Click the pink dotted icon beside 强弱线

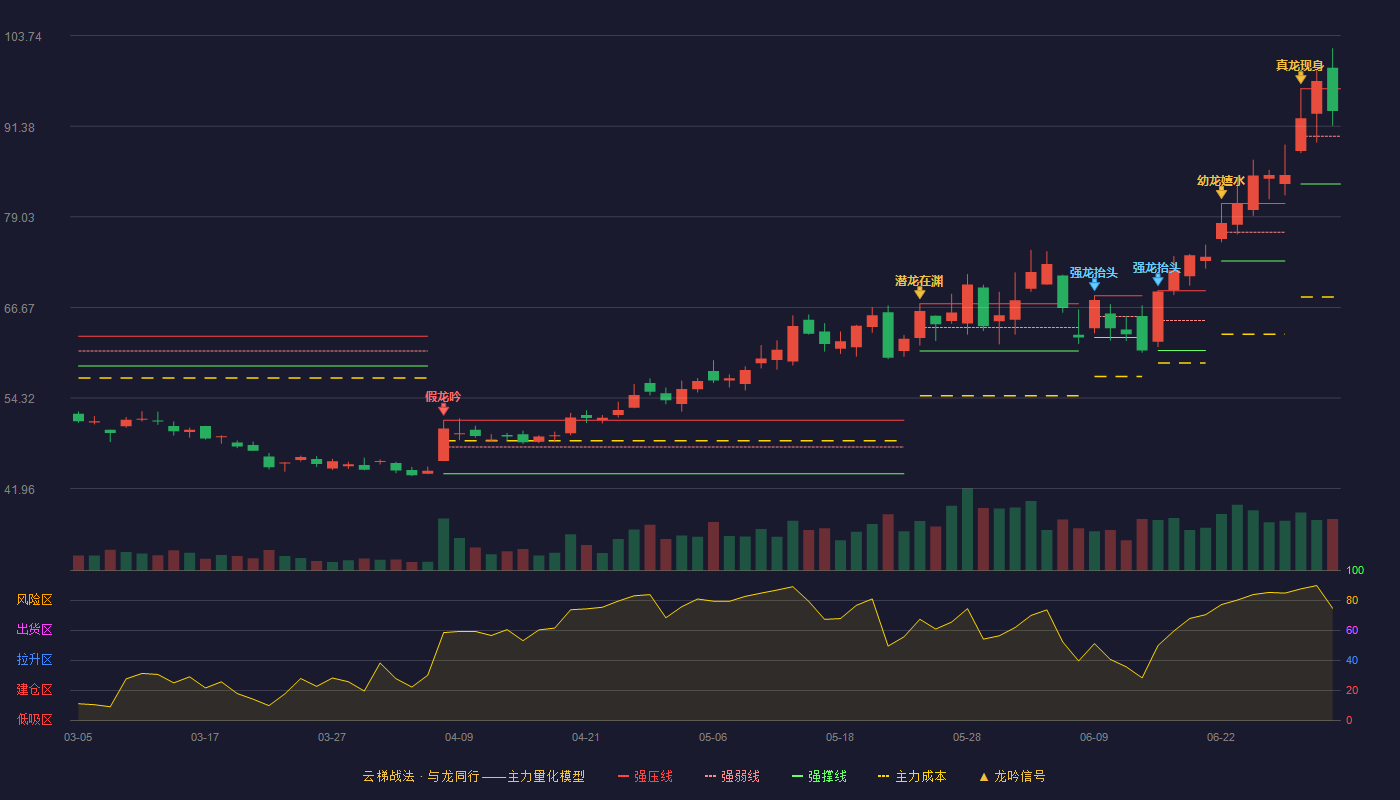(x=710, y=776)
